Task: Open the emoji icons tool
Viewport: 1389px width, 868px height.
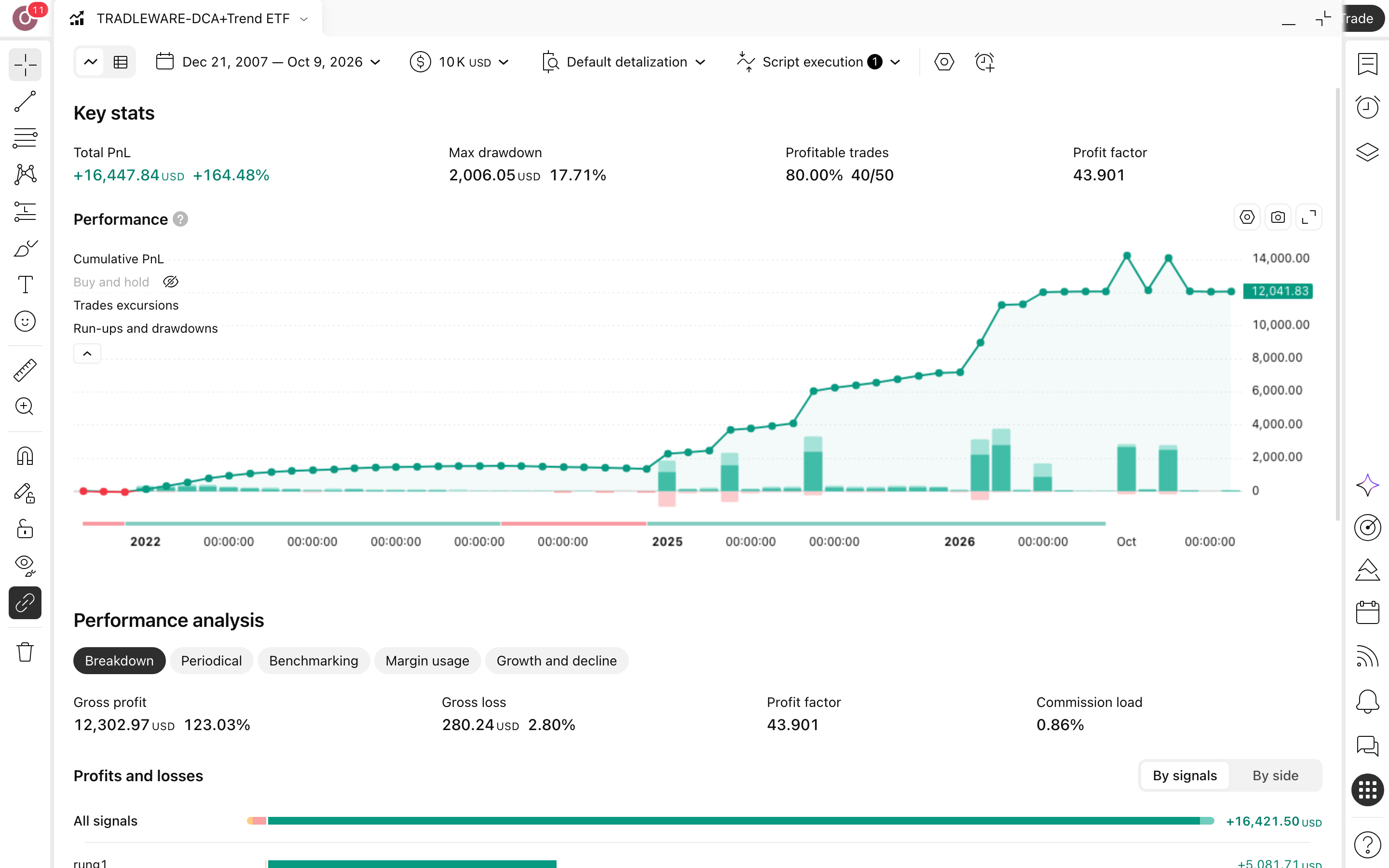Action: [25, 322]
